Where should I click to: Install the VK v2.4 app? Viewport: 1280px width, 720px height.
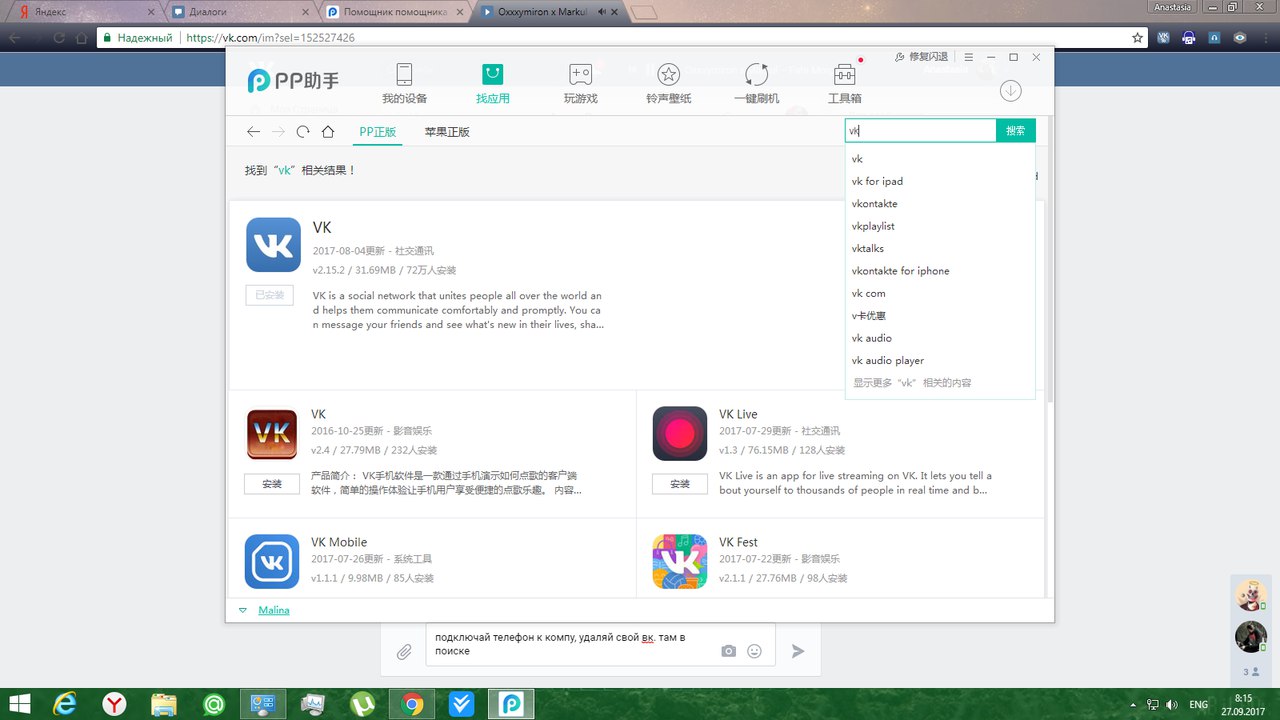[x=272, y=484]
